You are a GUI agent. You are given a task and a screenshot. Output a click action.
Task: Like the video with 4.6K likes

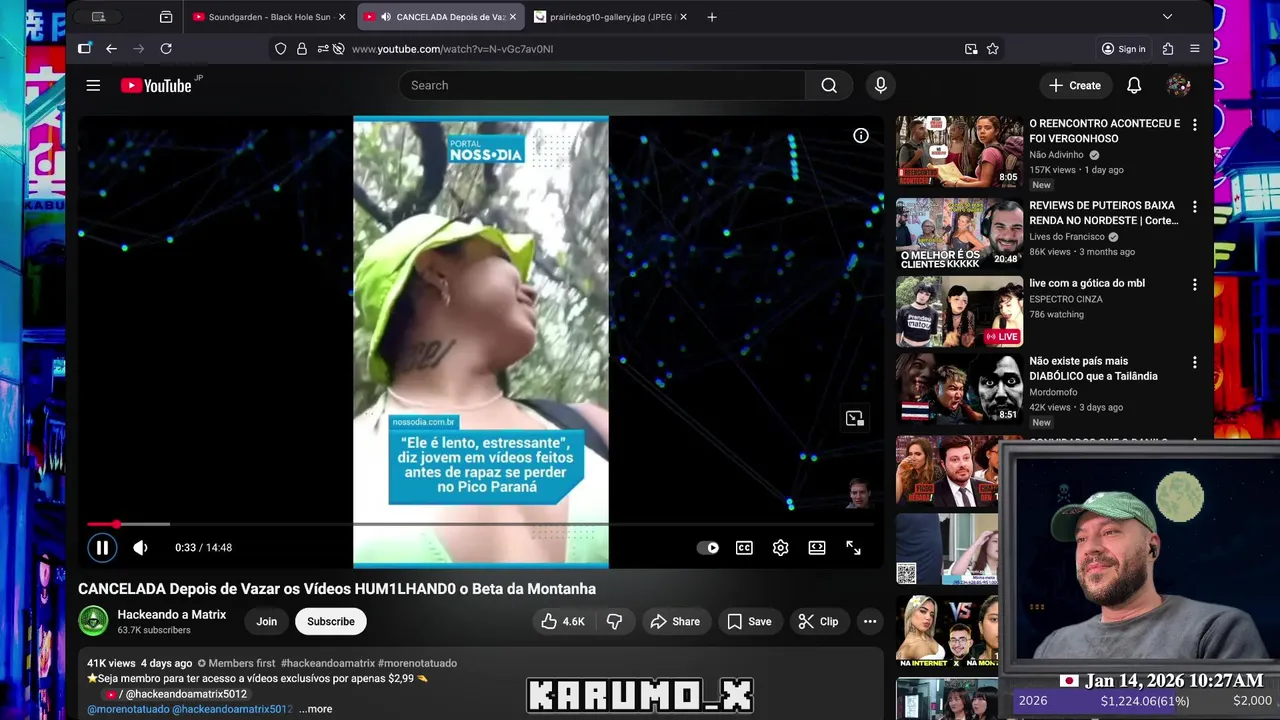pyautogui.click(x=563, y=621)
